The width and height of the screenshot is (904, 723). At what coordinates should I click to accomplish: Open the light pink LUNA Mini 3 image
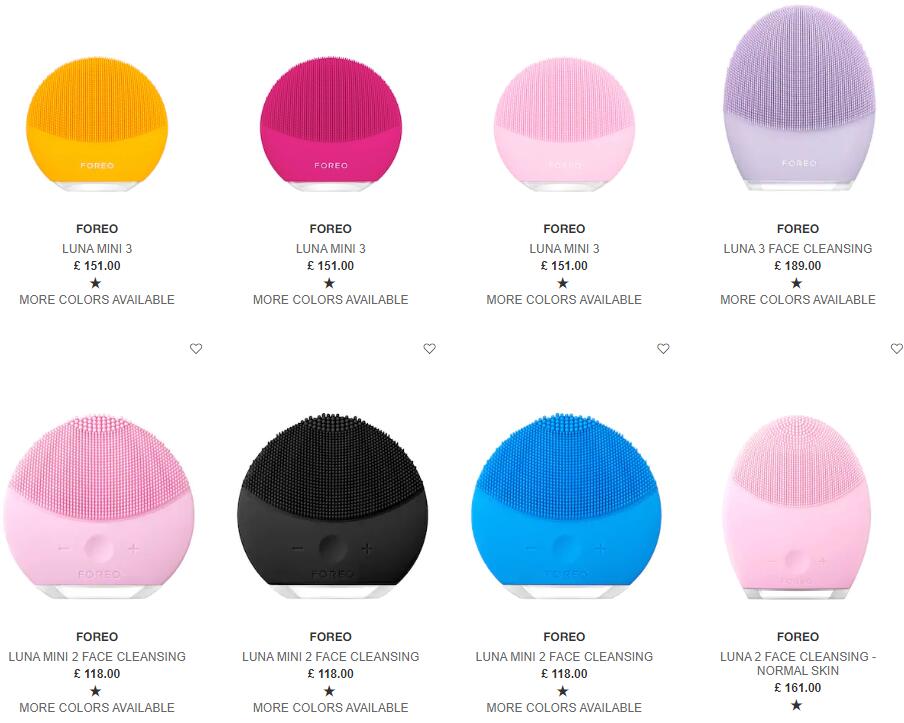point(564,125)
